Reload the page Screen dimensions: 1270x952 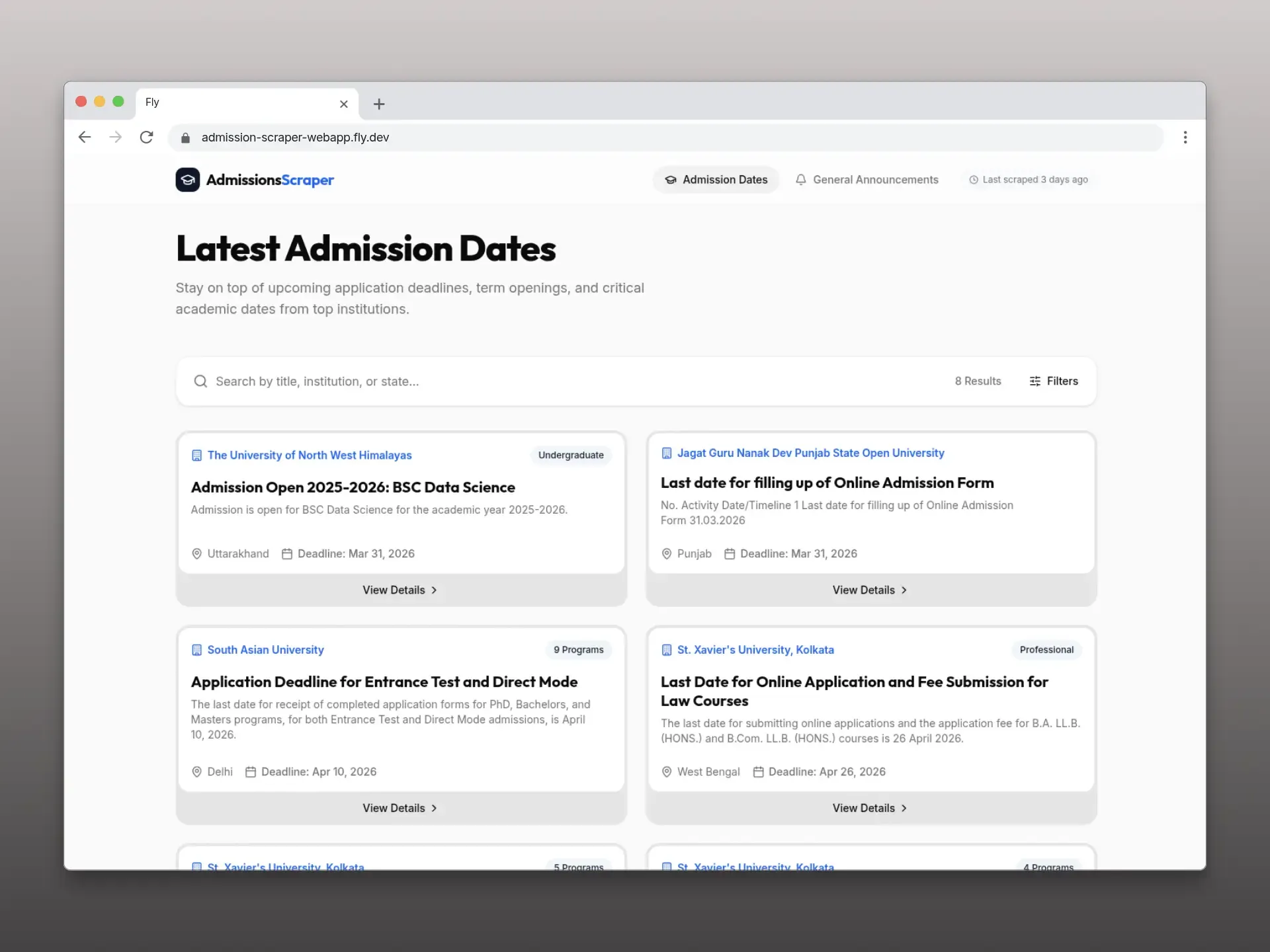(x=147, y=137)
